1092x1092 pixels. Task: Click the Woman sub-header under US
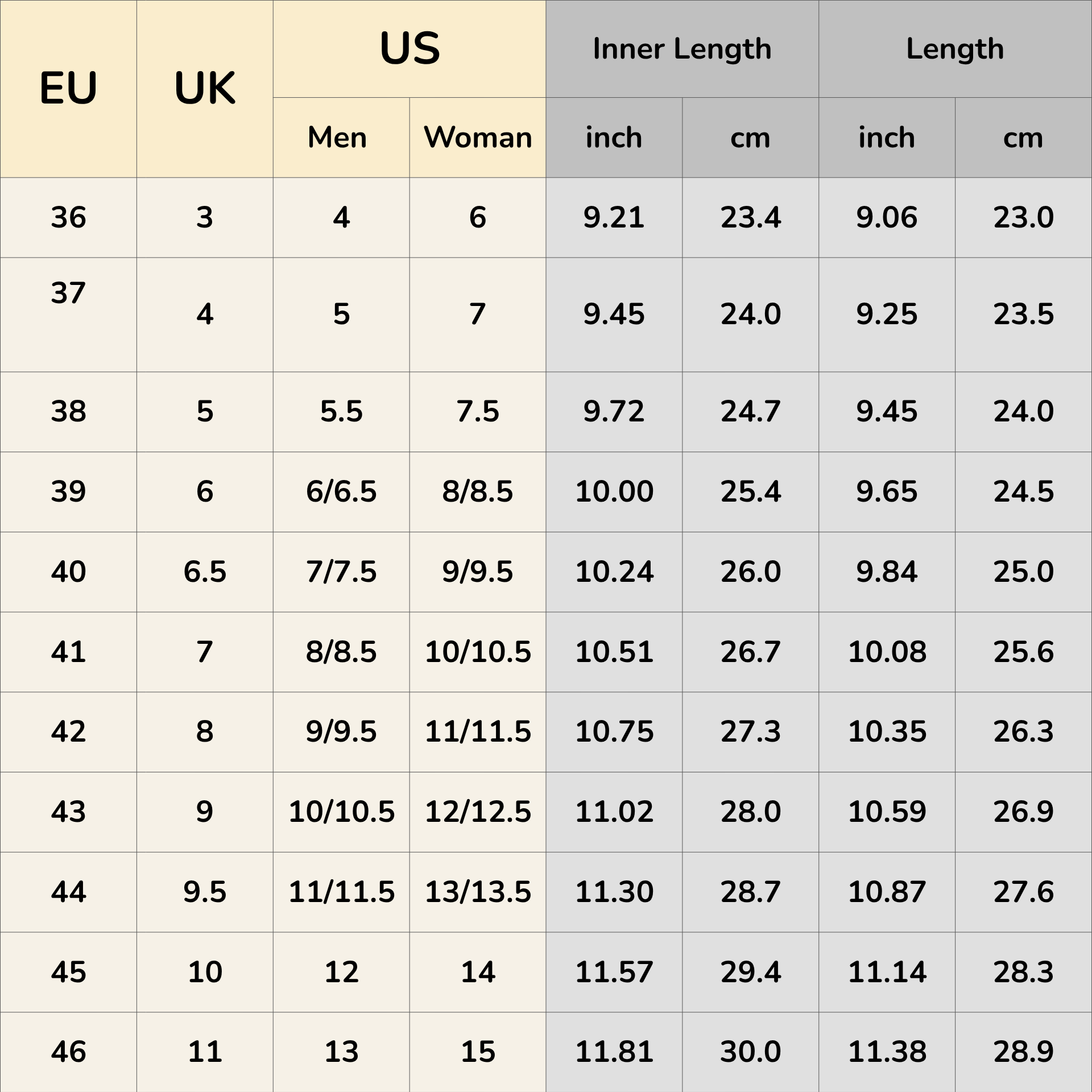[478, 138]
